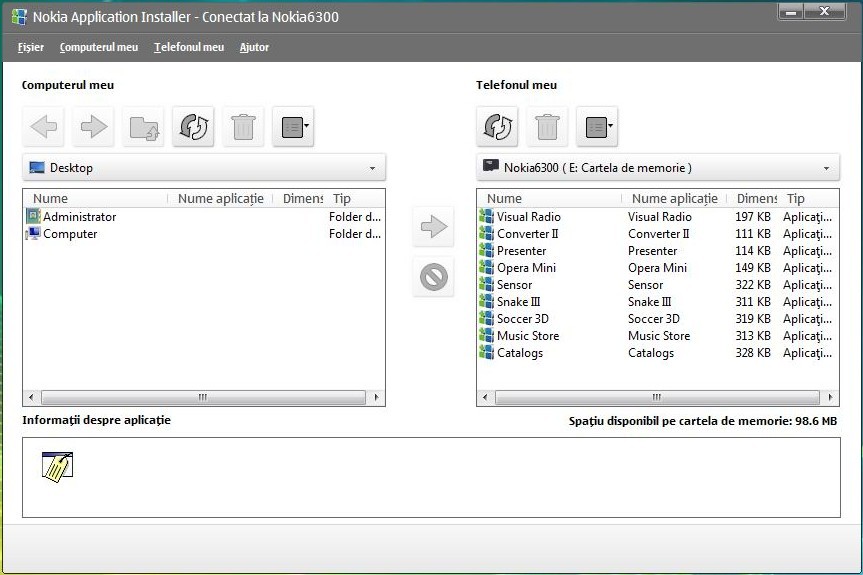
Task: Sort phone list by Dimensiune column
Action: click(x=757, y=199)
